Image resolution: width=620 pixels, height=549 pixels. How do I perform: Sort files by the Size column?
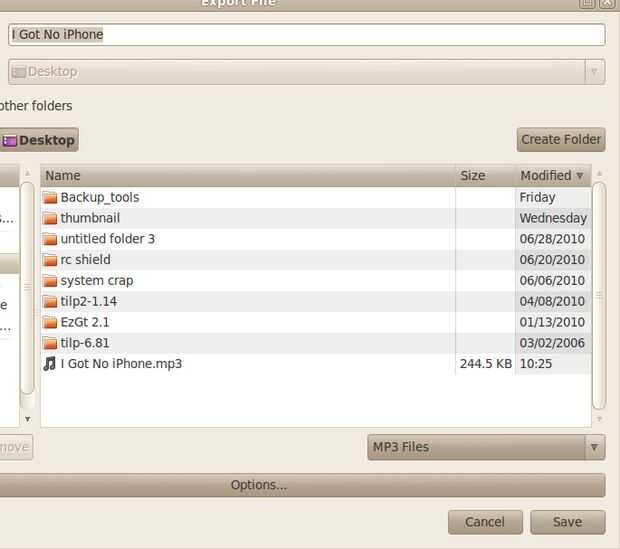coord(485,176)
